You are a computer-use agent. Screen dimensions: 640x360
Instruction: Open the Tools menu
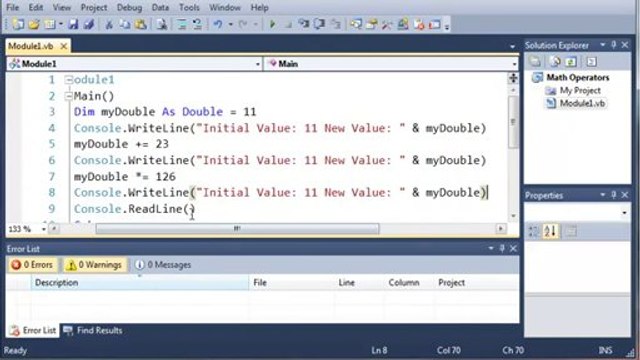(189, 7)
